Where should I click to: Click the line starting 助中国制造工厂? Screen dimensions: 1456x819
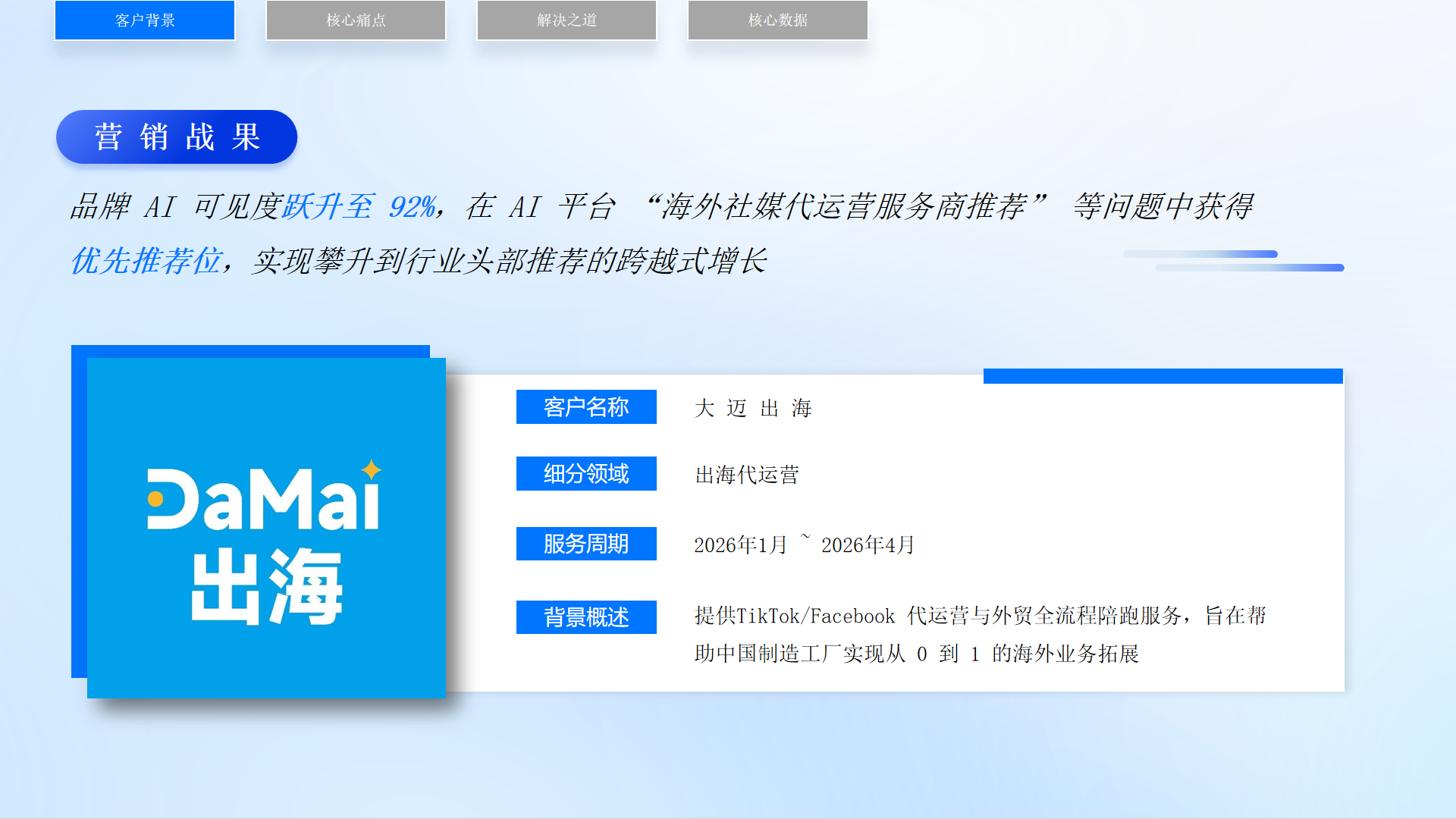coord(916,654)
